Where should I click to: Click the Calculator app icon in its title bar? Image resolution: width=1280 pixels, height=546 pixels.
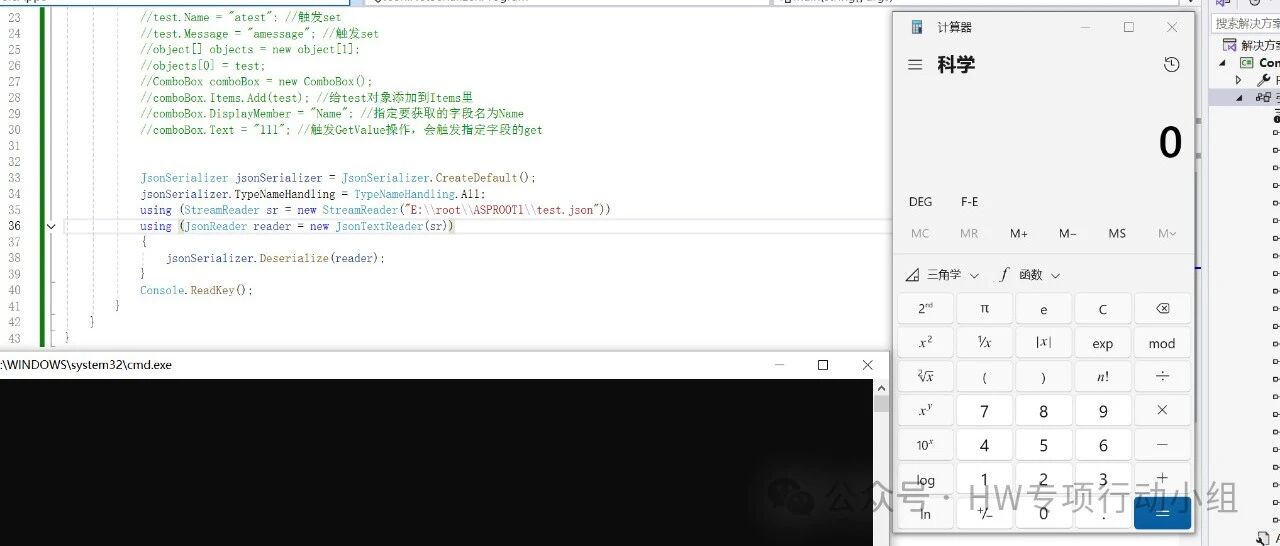(x=916, y=27)
